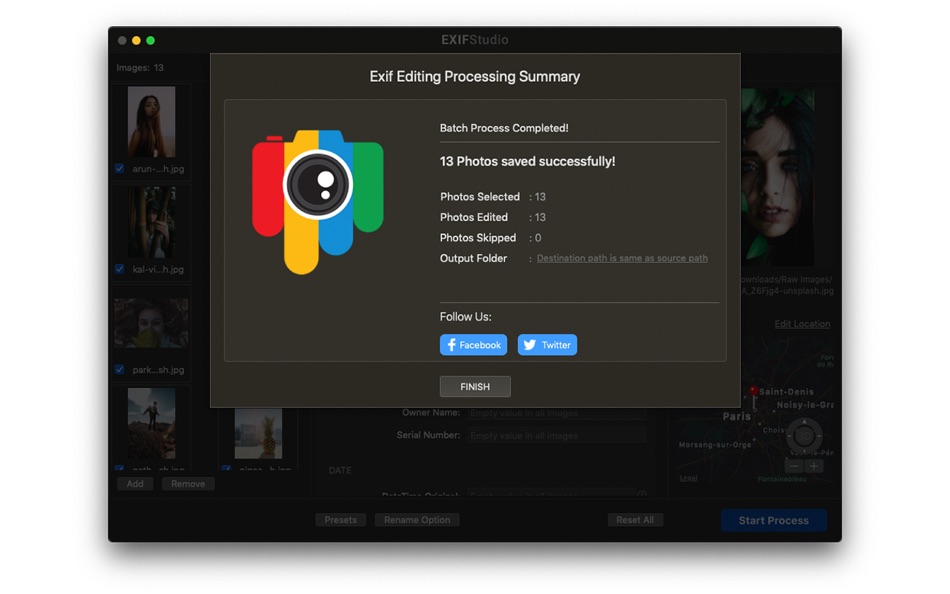Screen dimensions: 950x594
Task: Open the Facebook follow button
Action: (473, 345)
